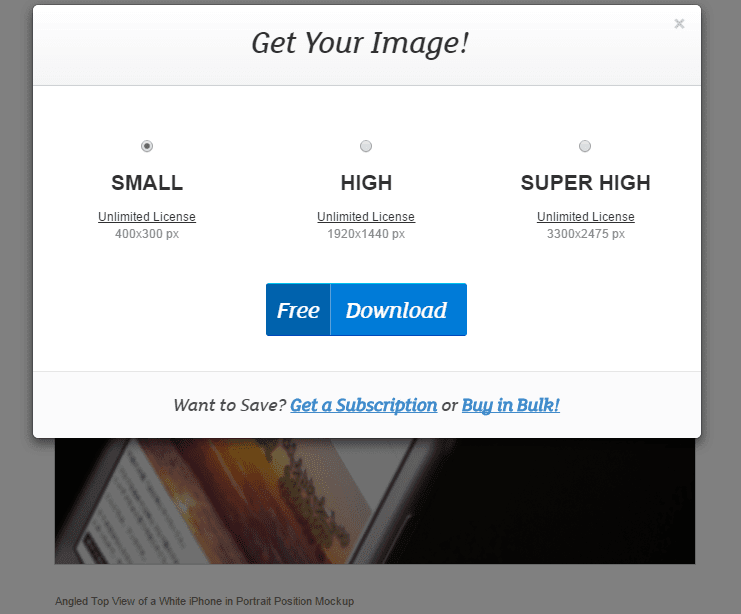
Task: Click the iPhone mockup preview image
Action: [375, 501]
